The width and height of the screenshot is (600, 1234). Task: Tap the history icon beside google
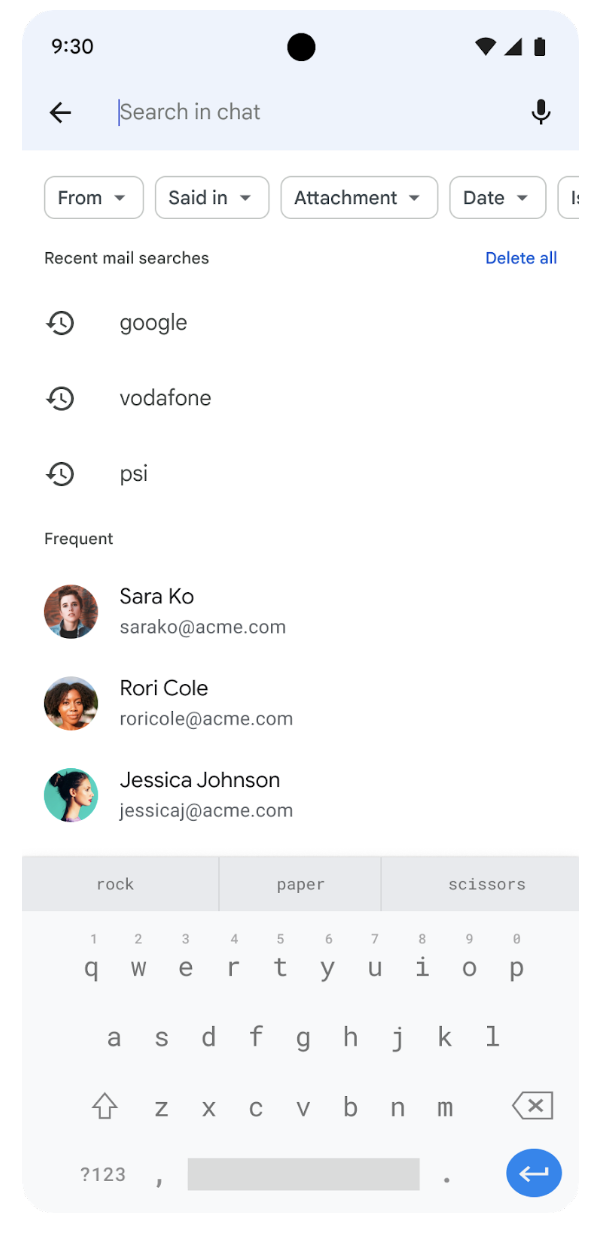[61, 323]
